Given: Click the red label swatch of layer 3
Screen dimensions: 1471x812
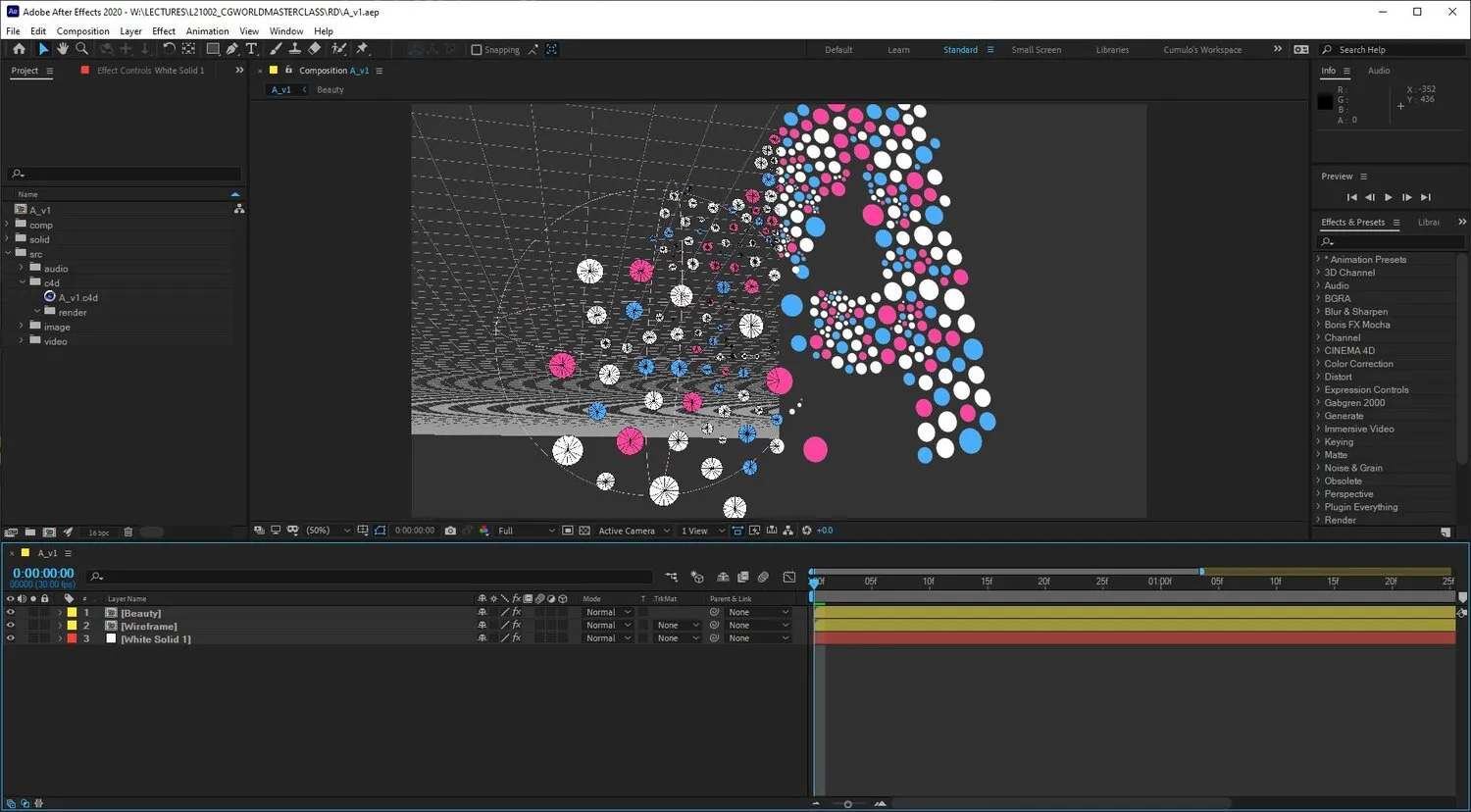Looking at the screenshot, I should [x=72, y=638].
